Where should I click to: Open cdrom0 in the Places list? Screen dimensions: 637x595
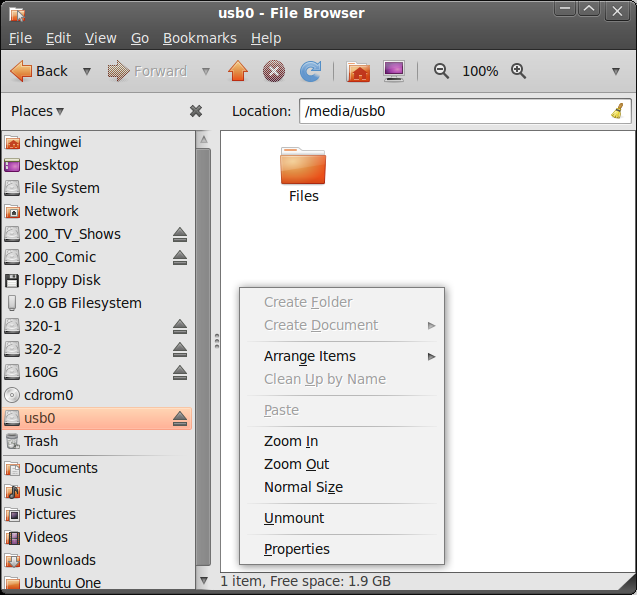coord(98,395)
